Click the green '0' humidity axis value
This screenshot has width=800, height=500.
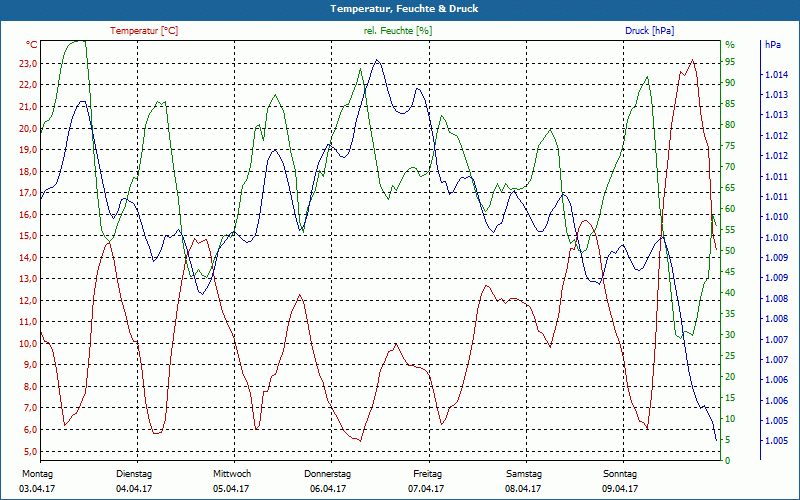[x=728, y=461]
